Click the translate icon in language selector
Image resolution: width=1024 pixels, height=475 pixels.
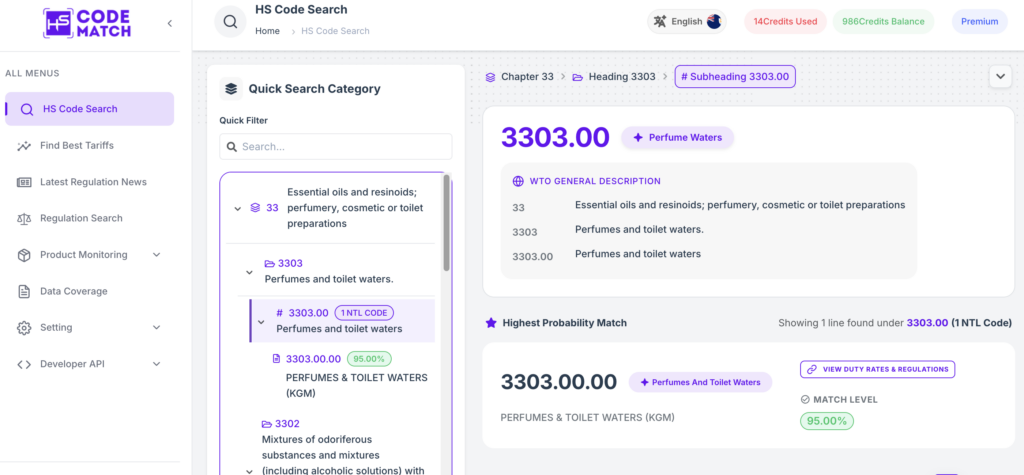(660, 22)
